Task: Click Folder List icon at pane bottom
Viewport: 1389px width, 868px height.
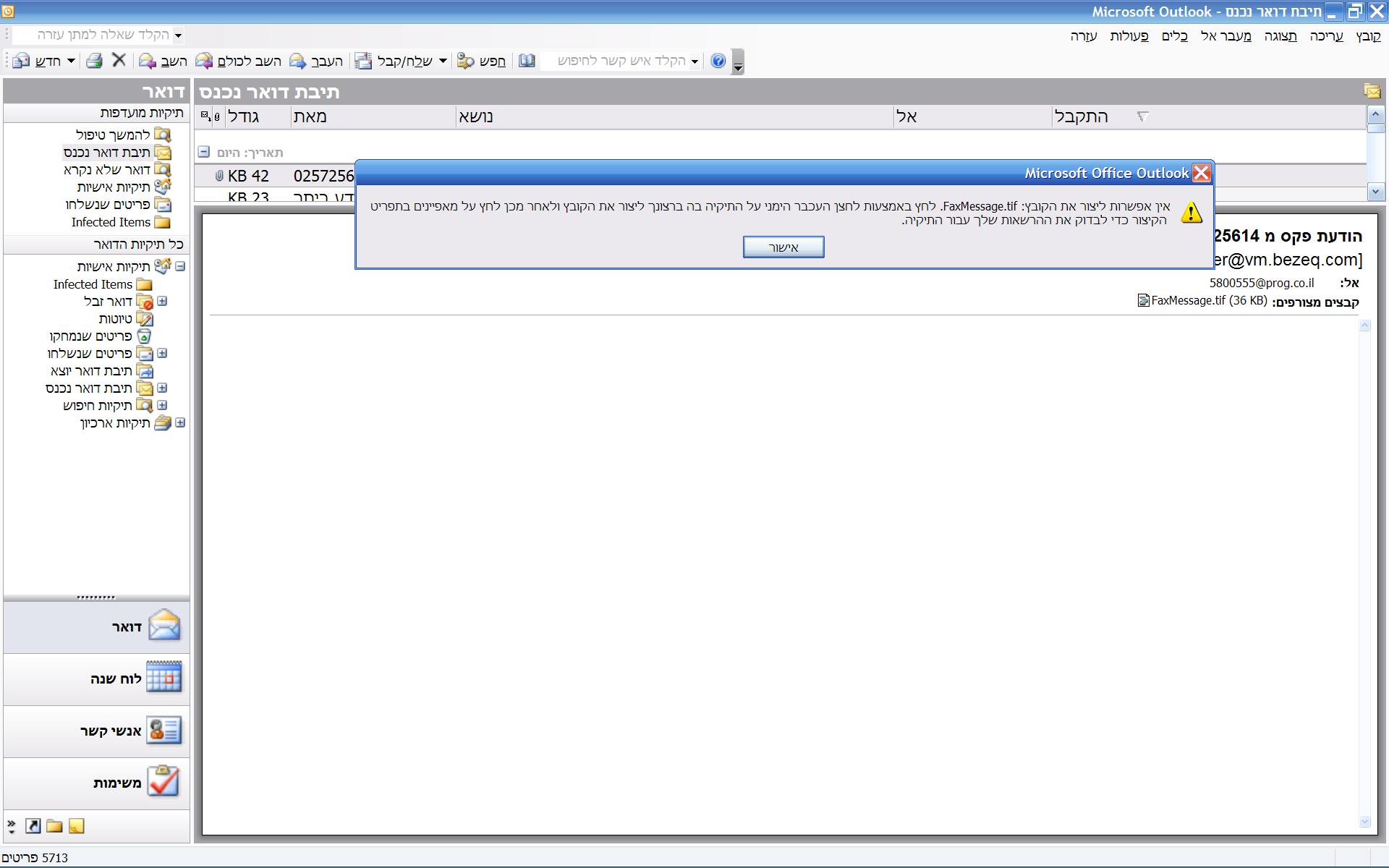Action: click(x=54, y=826)
